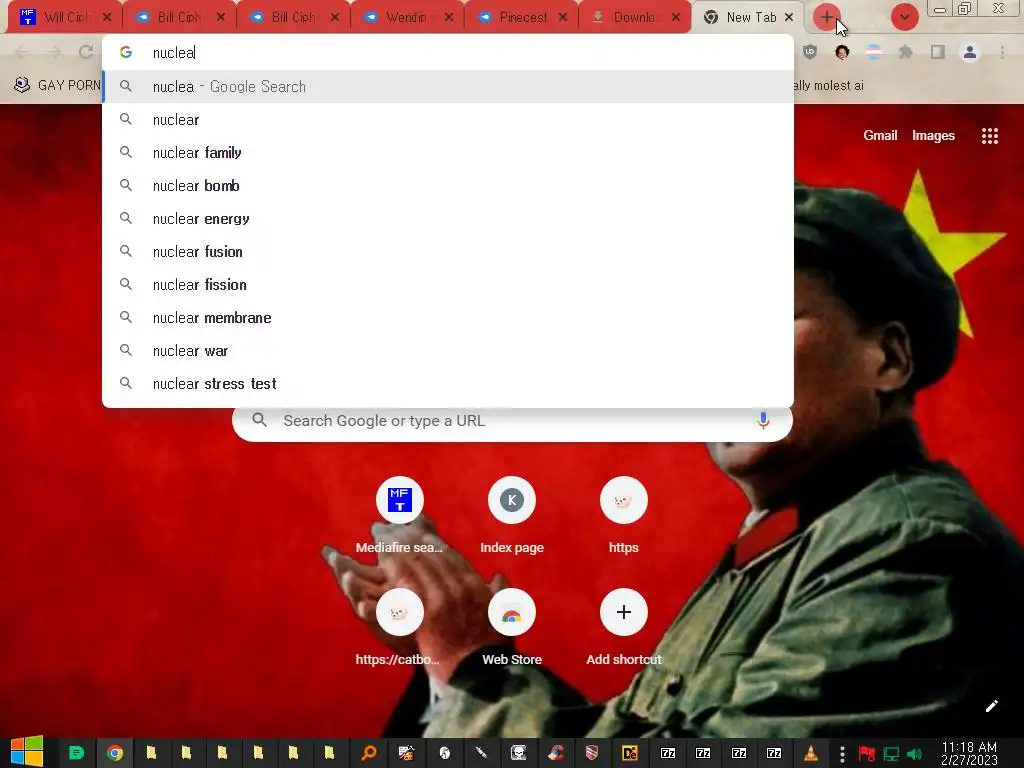Expand the tab search dropdown arrow
This screenshot has width=1024, height=768.
904,17
